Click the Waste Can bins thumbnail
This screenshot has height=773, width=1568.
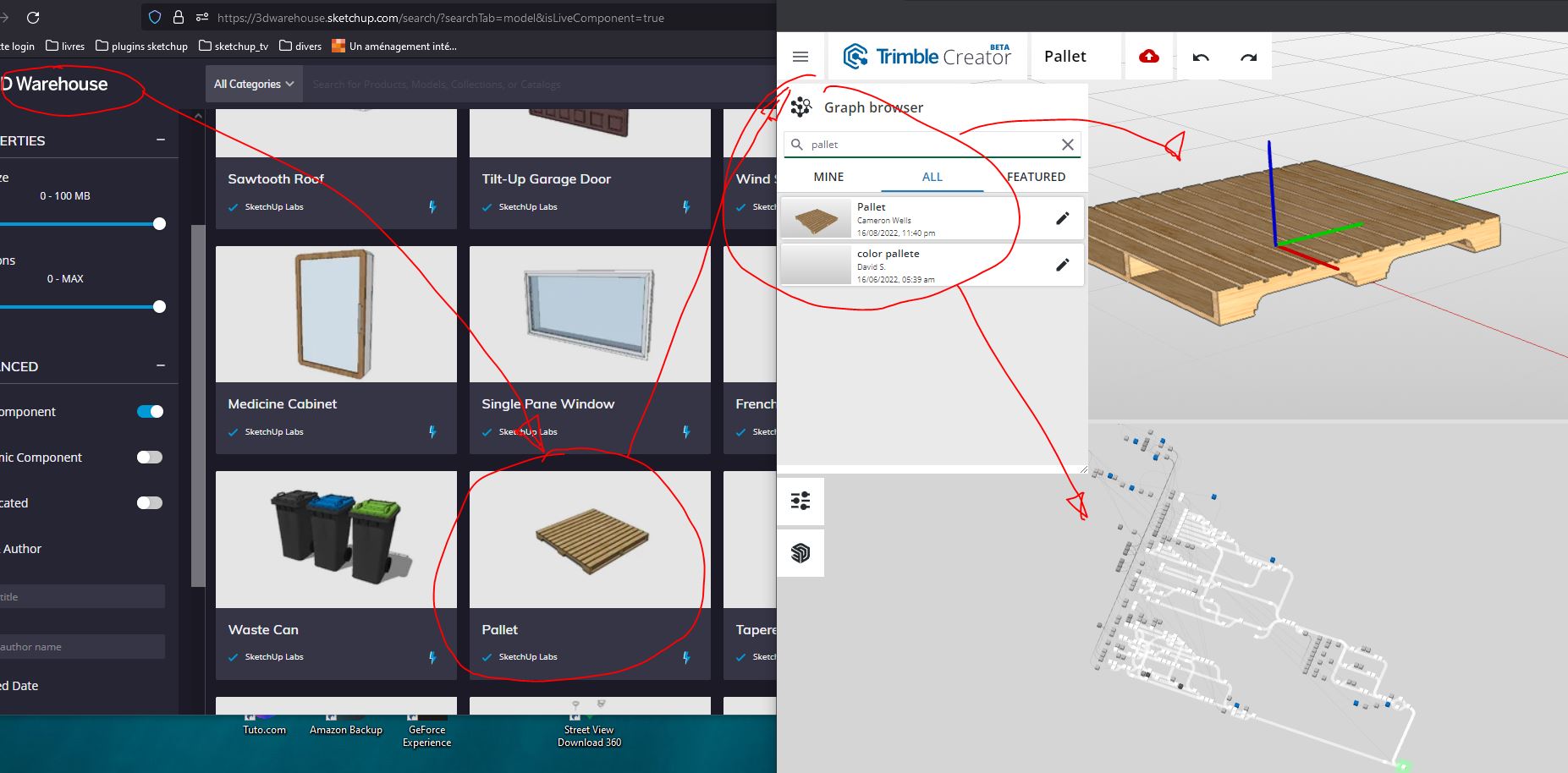tap(336, 540)
